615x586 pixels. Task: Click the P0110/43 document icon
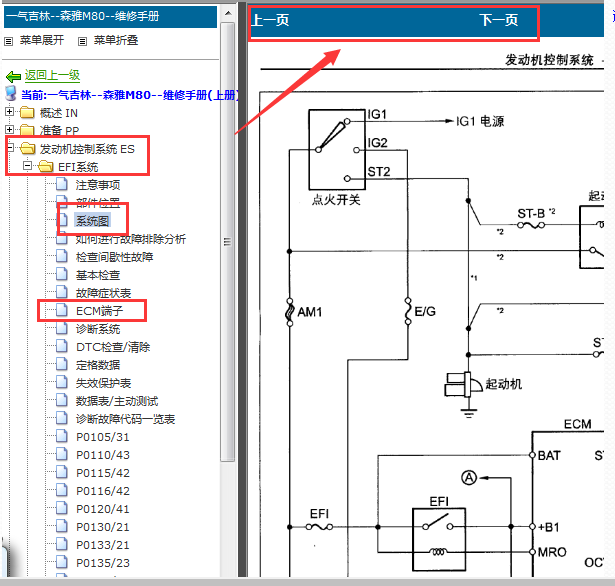(62, 454)
